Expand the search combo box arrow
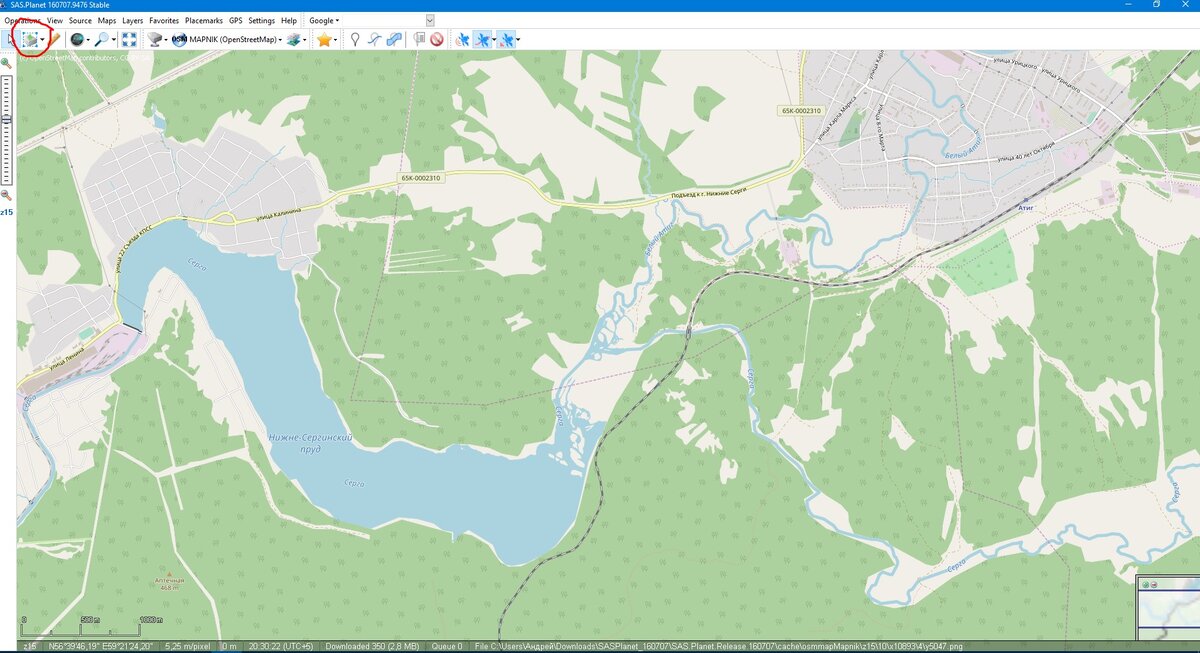The height and width of the screenshot is (653, 1200). pyautogui.click(x=430, y=20)
